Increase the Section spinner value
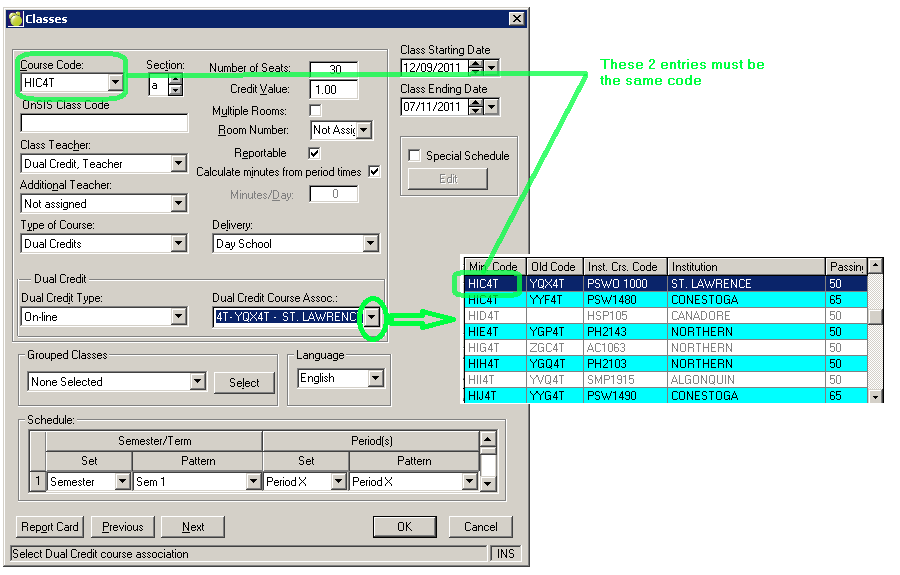This screenshot has height=575, width=900. coord(176,81)
